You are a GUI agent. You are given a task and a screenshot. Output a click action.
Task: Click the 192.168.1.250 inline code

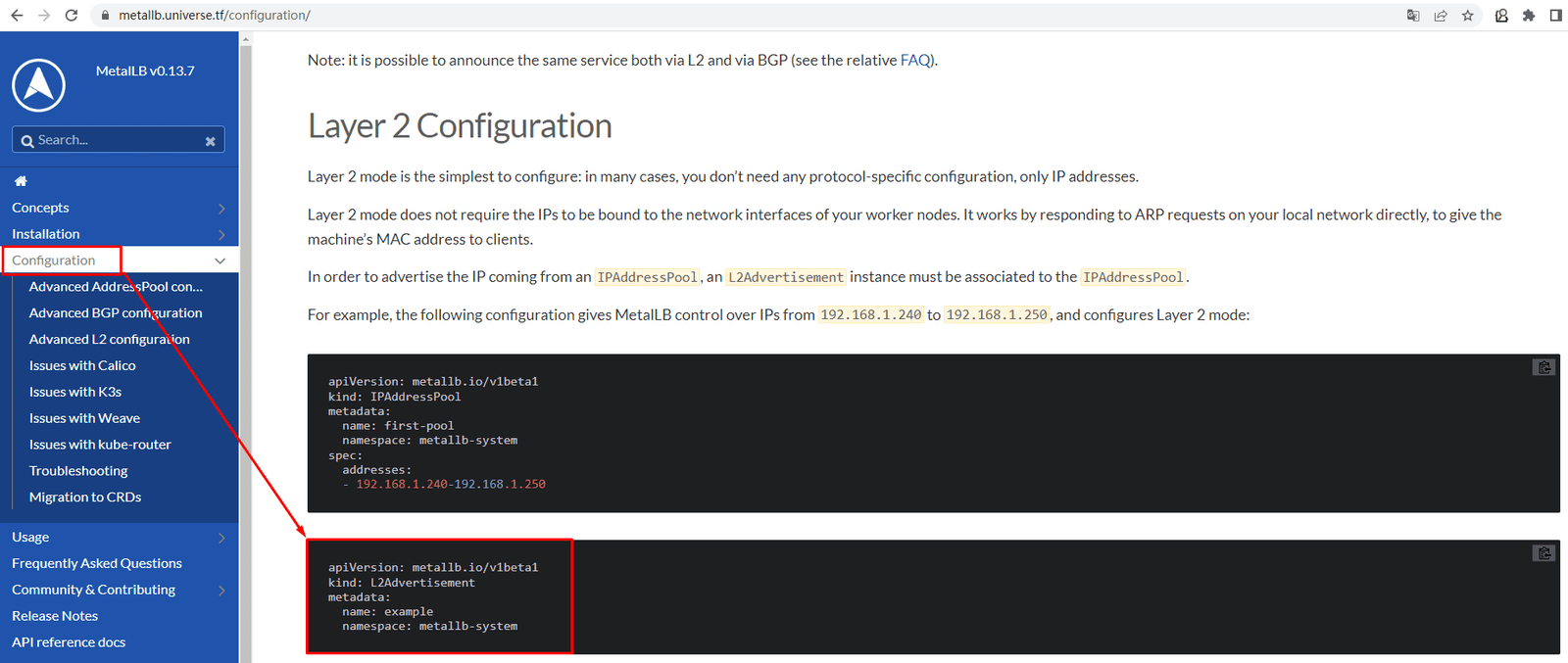(997, 315)
